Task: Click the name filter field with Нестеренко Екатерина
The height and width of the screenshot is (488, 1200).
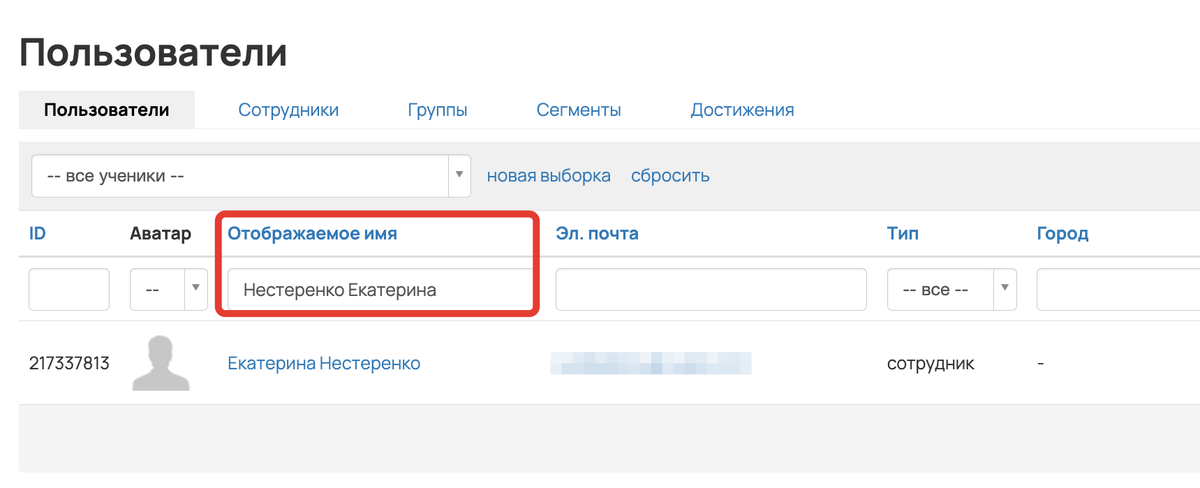Action: 379,290
